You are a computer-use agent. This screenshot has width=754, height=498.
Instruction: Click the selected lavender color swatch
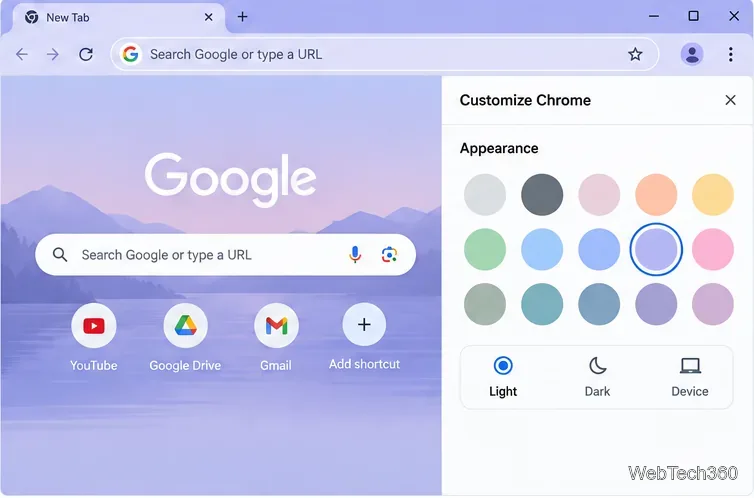pos(656,249)
